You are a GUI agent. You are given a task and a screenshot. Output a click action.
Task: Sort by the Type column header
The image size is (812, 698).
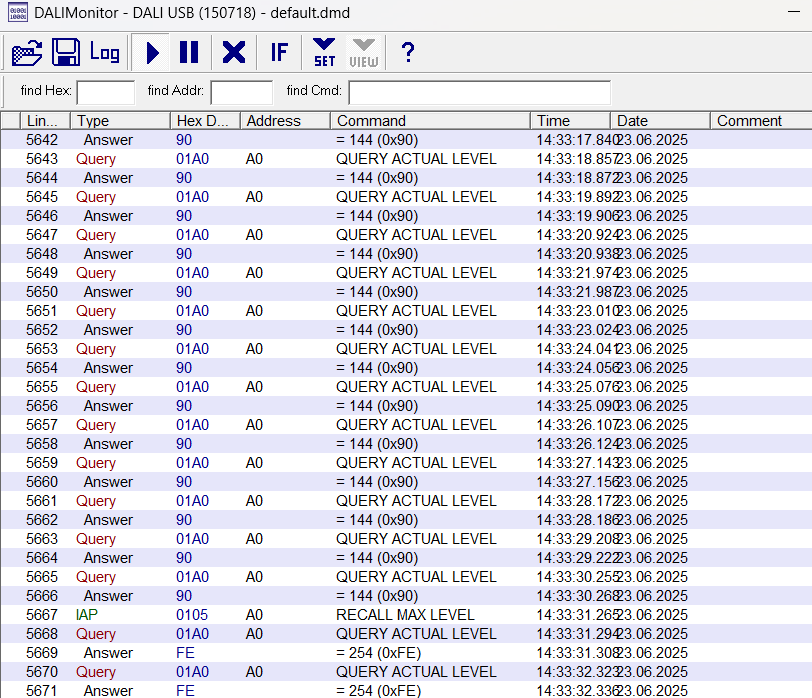(x=120, y=121)
